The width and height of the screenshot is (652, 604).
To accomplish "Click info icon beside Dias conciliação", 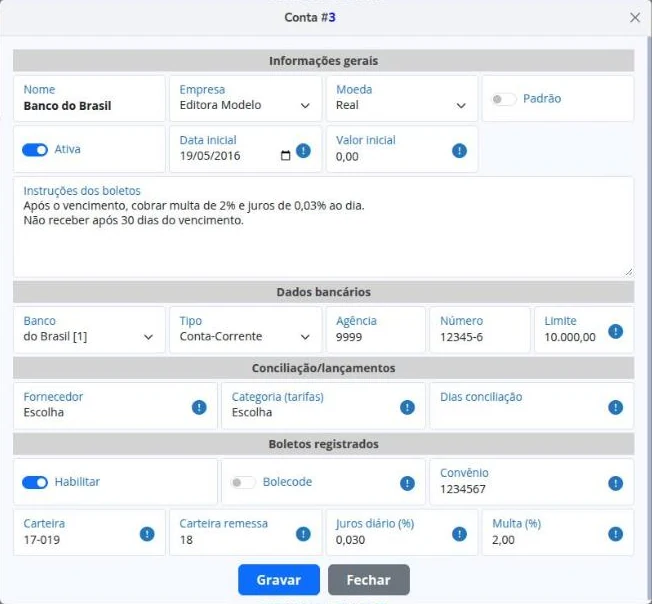I will pyautogui.click(x=615, y=407).
